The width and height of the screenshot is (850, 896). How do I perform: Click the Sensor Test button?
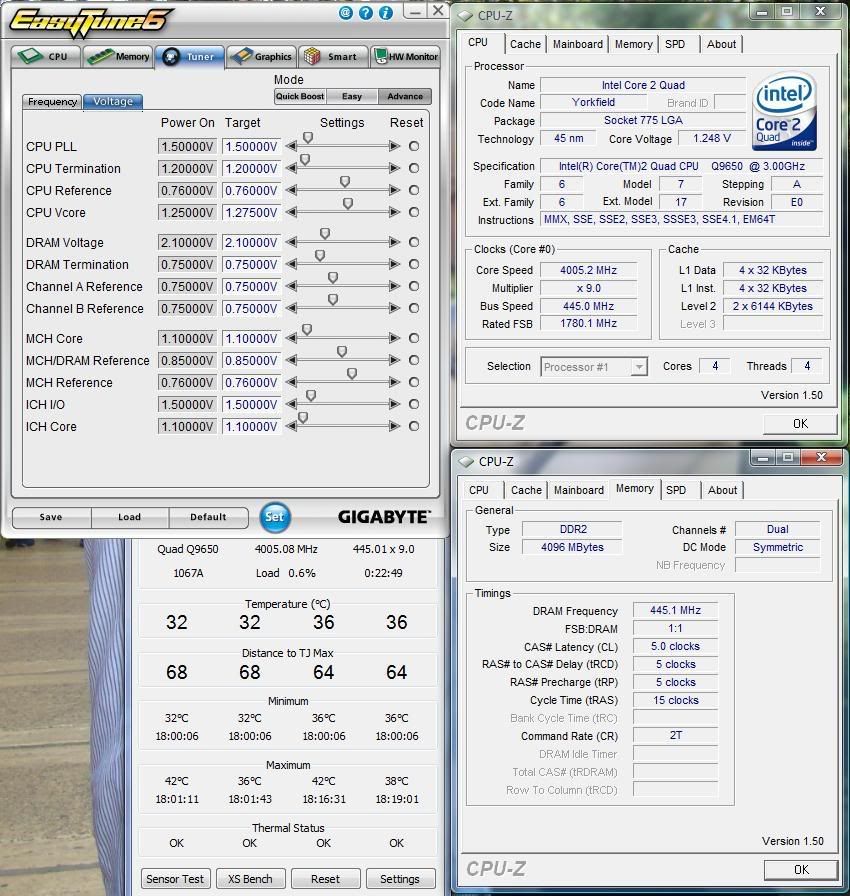175,879
